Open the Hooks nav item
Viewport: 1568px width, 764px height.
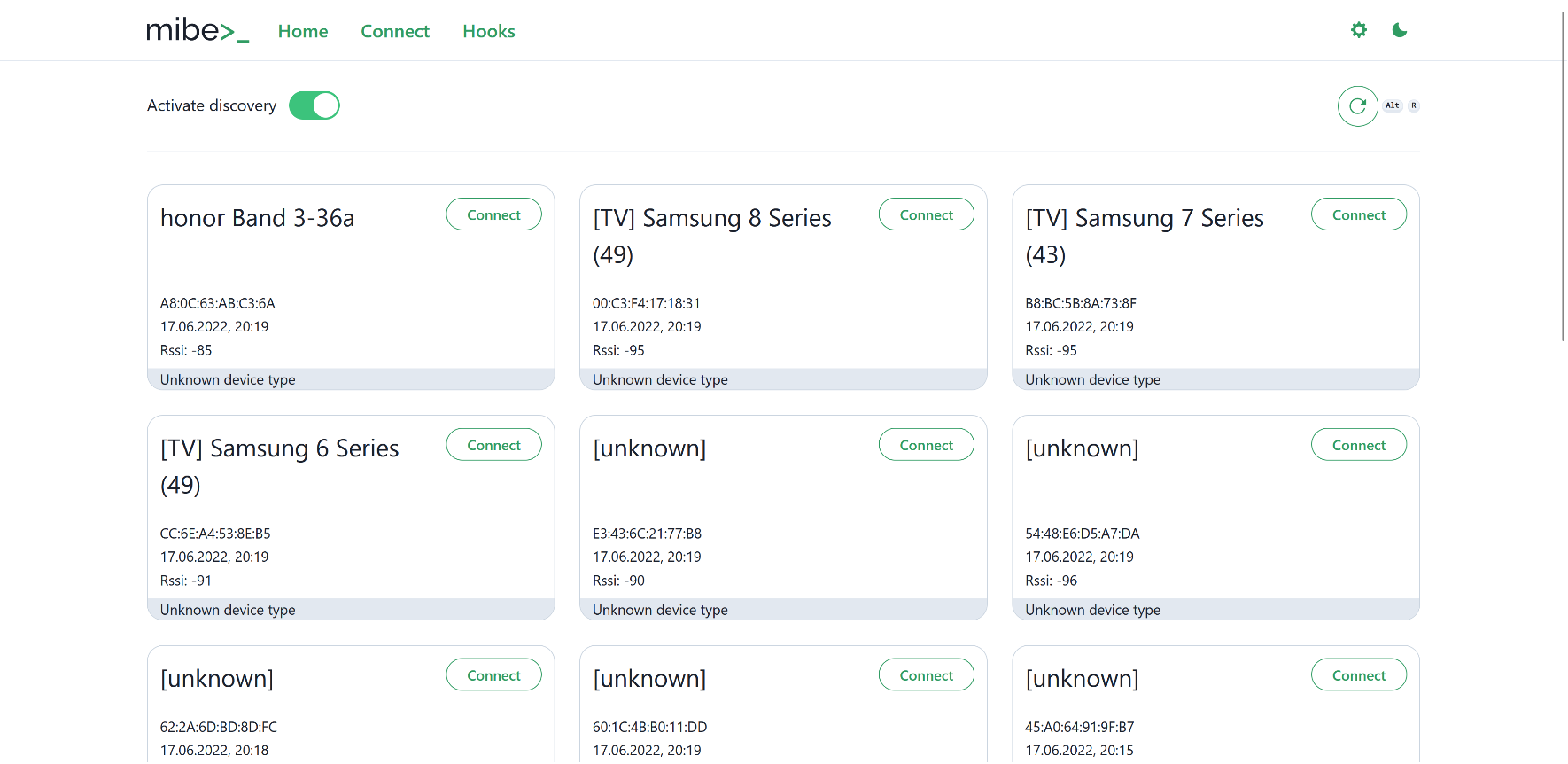[x=489, y=31]
